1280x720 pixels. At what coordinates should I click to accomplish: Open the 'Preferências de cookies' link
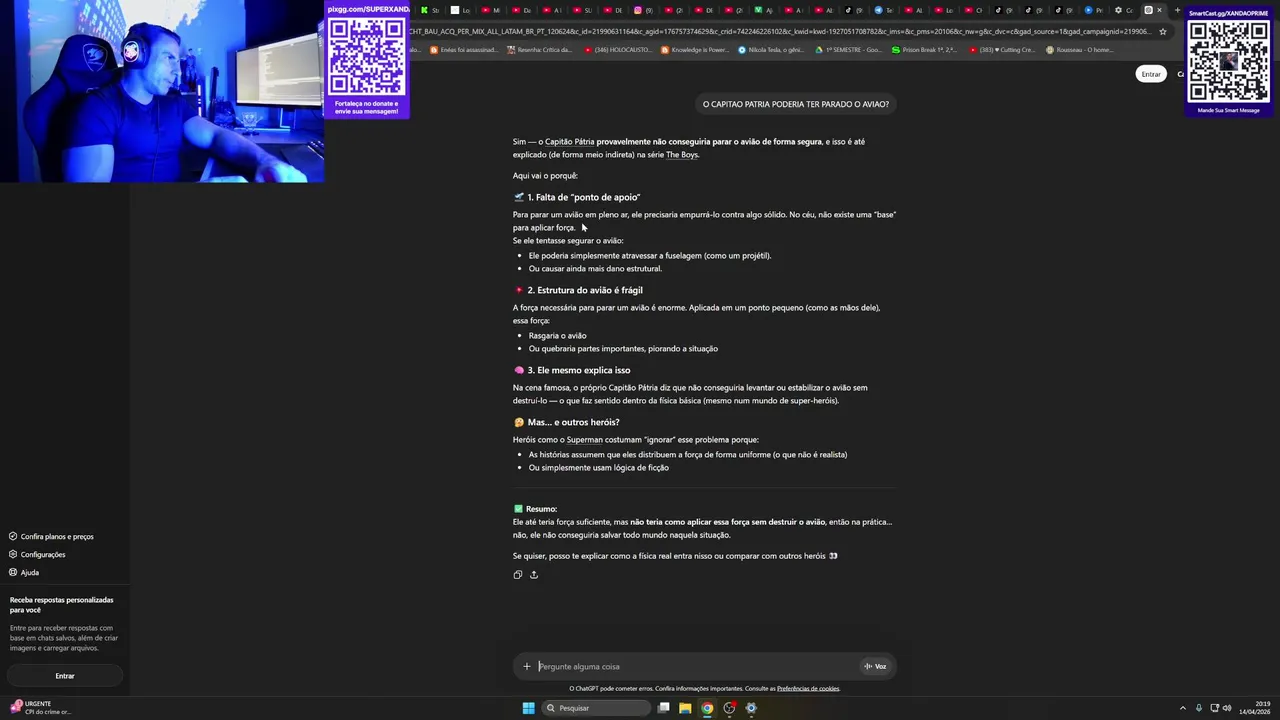[x=808, y=689]
